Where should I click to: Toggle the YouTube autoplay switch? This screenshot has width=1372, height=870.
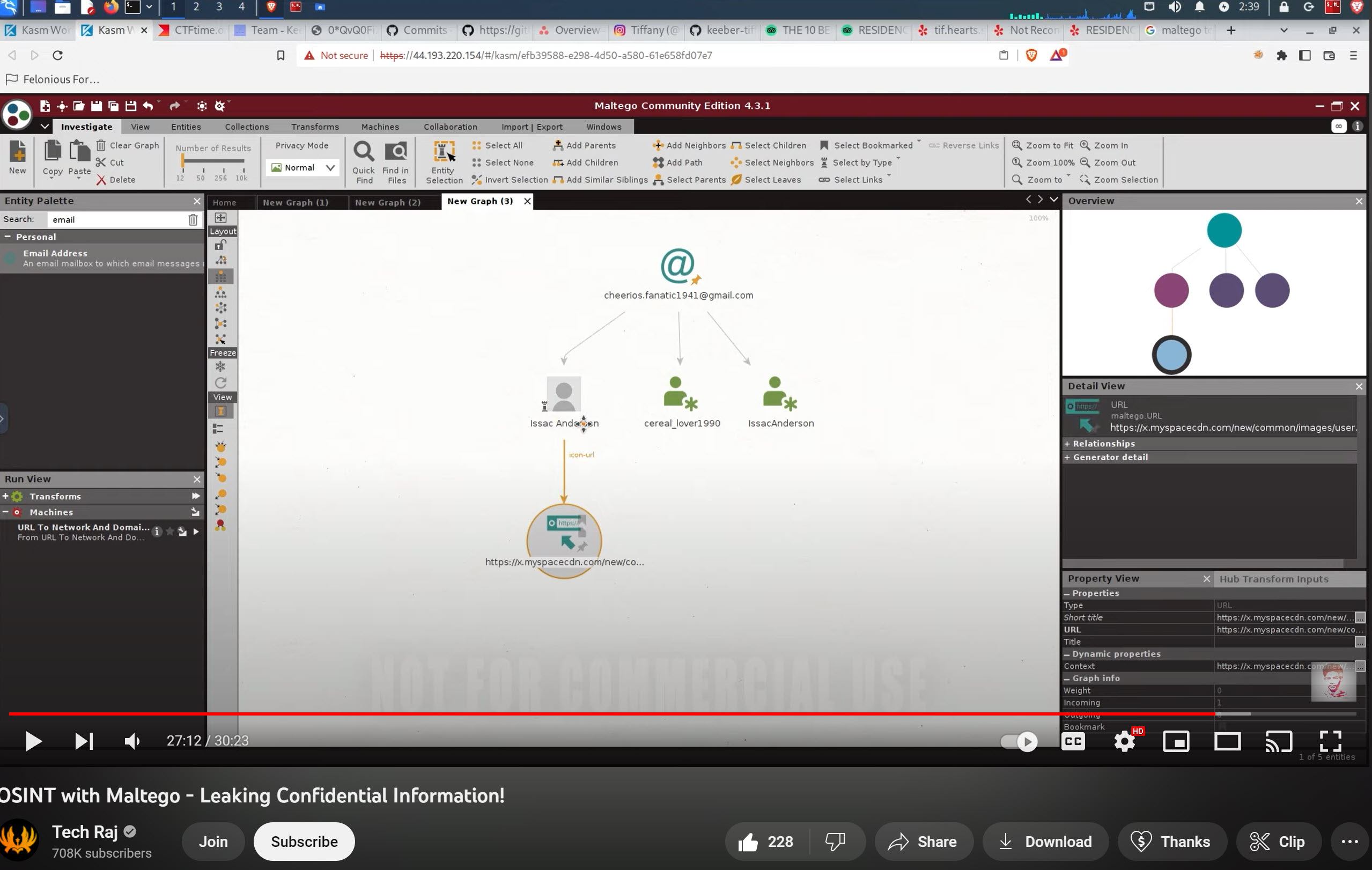point(1019,741)
